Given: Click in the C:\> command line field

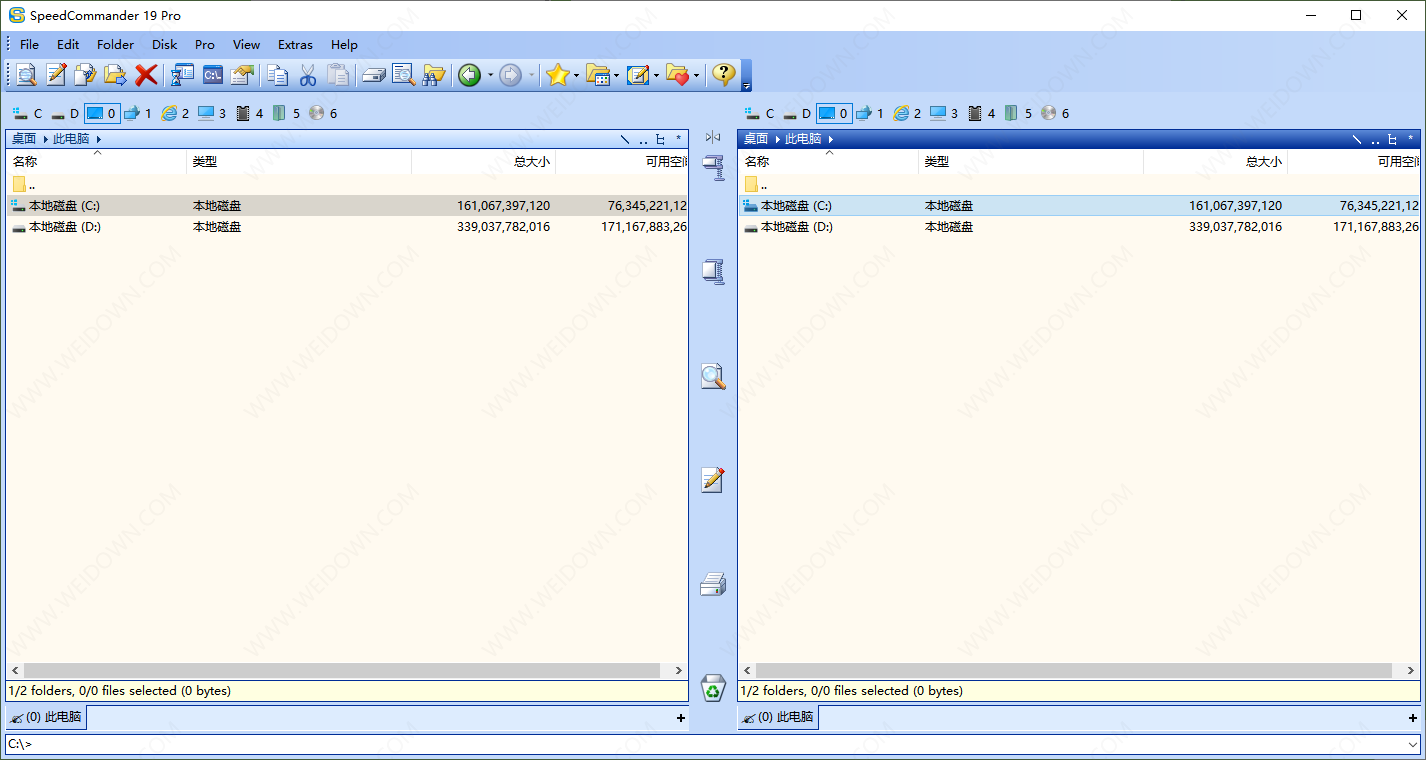Looking at the screenshot, I should (x=704, y=744).
